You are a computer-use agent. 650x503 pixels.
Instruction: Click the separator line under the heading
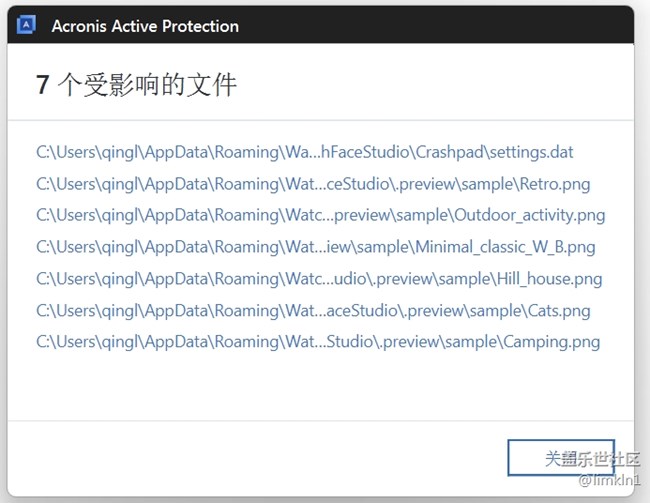point(320,121)
